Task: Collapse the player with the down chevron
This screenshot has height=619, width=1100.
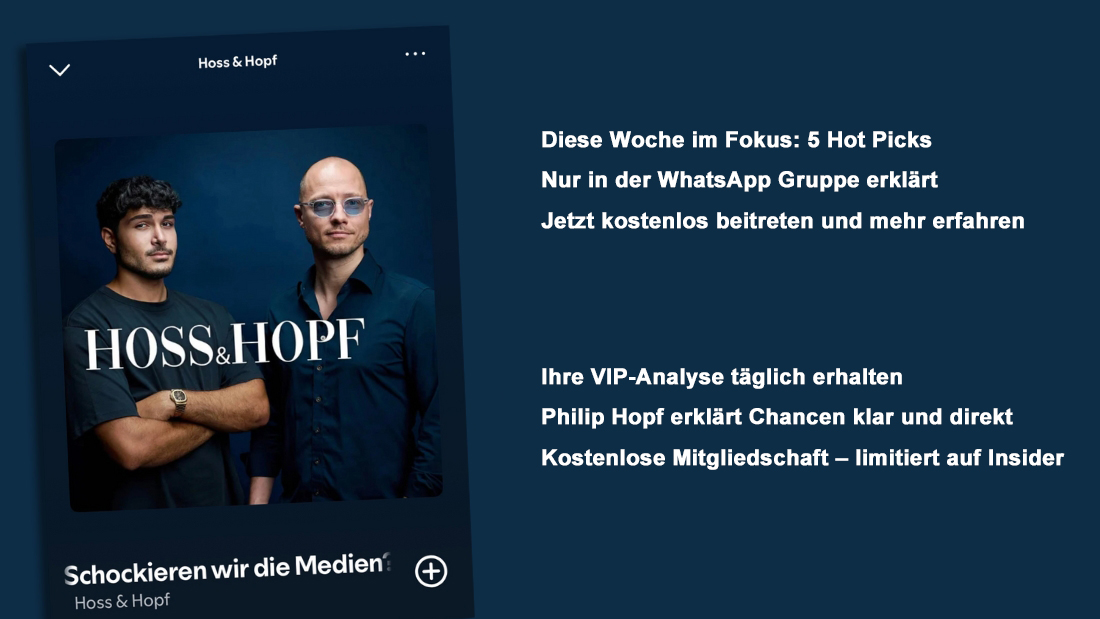Action: tap(60, 69)
